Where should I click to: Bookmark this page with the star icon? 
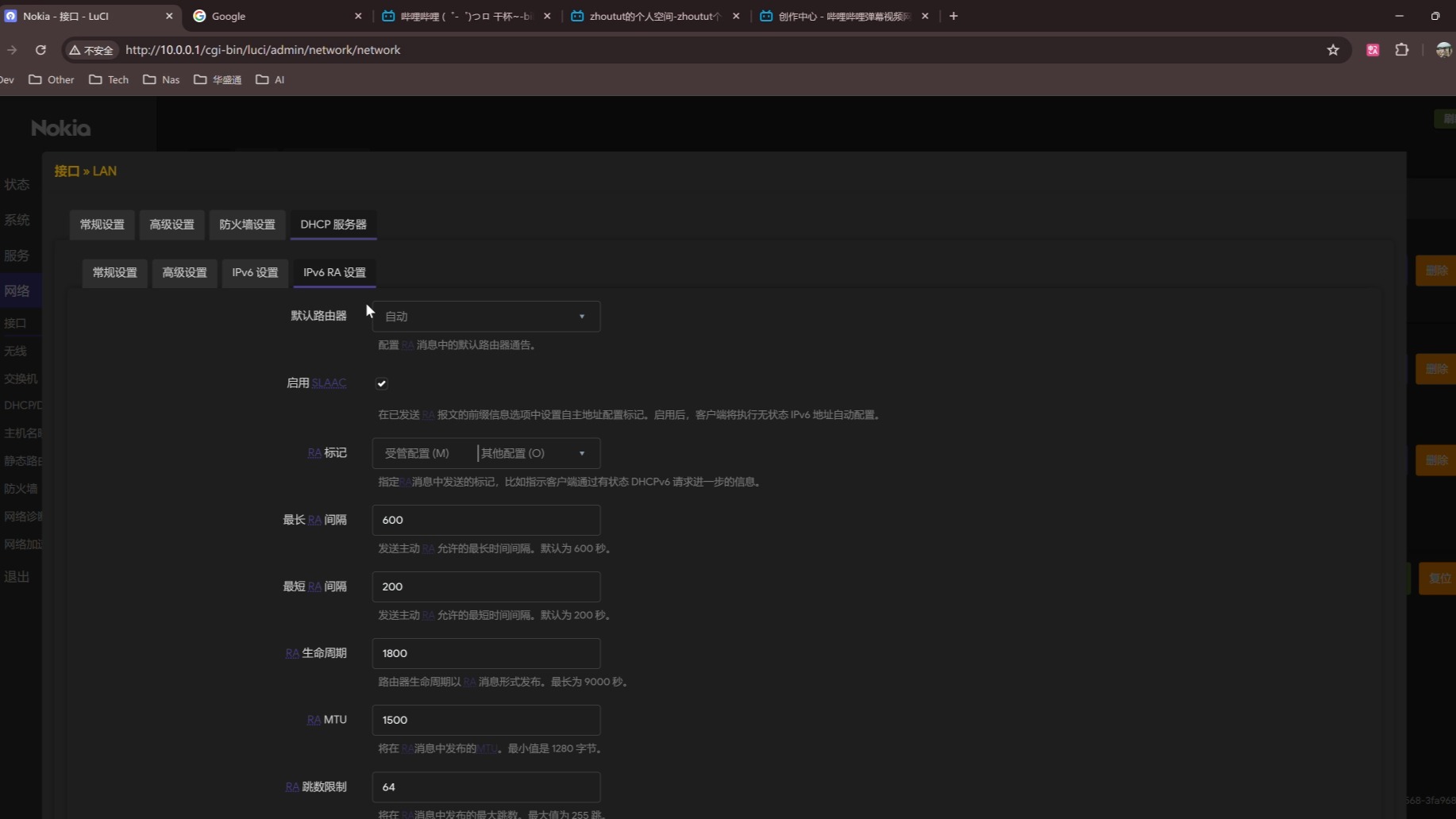tap(1333, 50)
